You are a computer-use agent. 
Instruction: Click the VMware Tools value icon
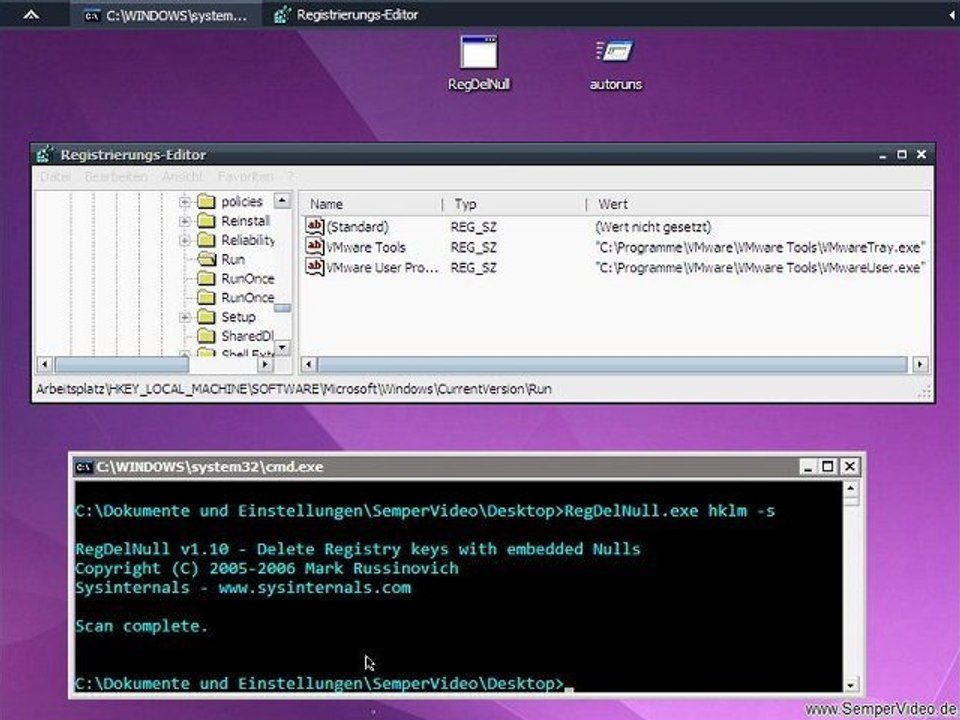[x=314, y=247]
